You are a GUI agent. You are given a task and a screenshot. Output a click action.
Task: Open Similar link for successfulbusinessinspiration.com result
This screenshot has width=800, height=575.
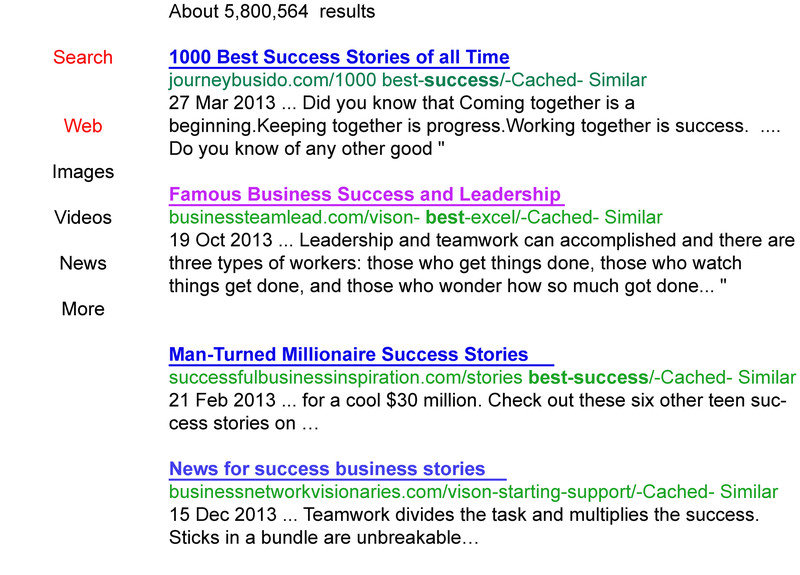[767, 378]
